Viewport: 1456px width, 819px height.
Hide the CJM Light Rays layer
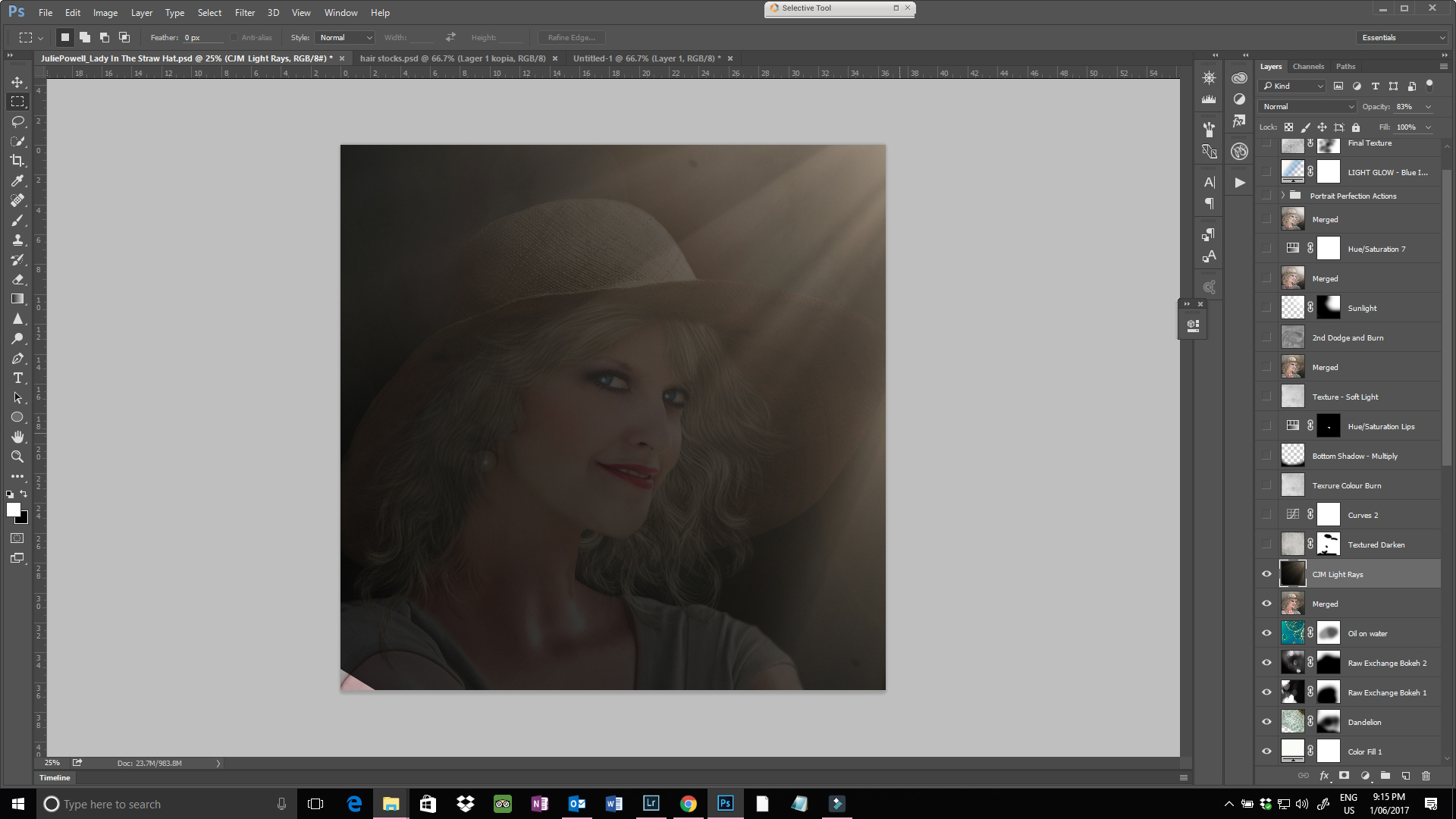[1266, 574]
